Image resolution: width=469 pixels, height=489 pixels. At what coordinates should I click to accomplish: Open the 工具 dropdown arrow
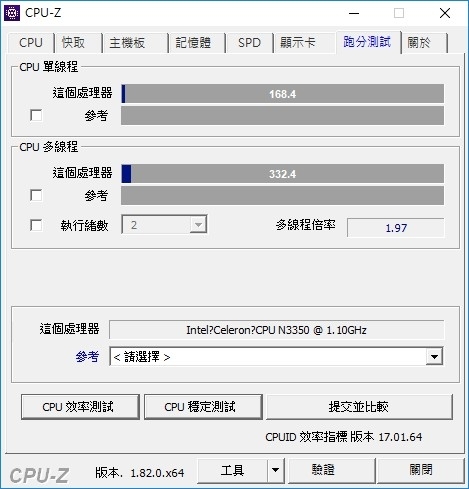tap(275, 471)
